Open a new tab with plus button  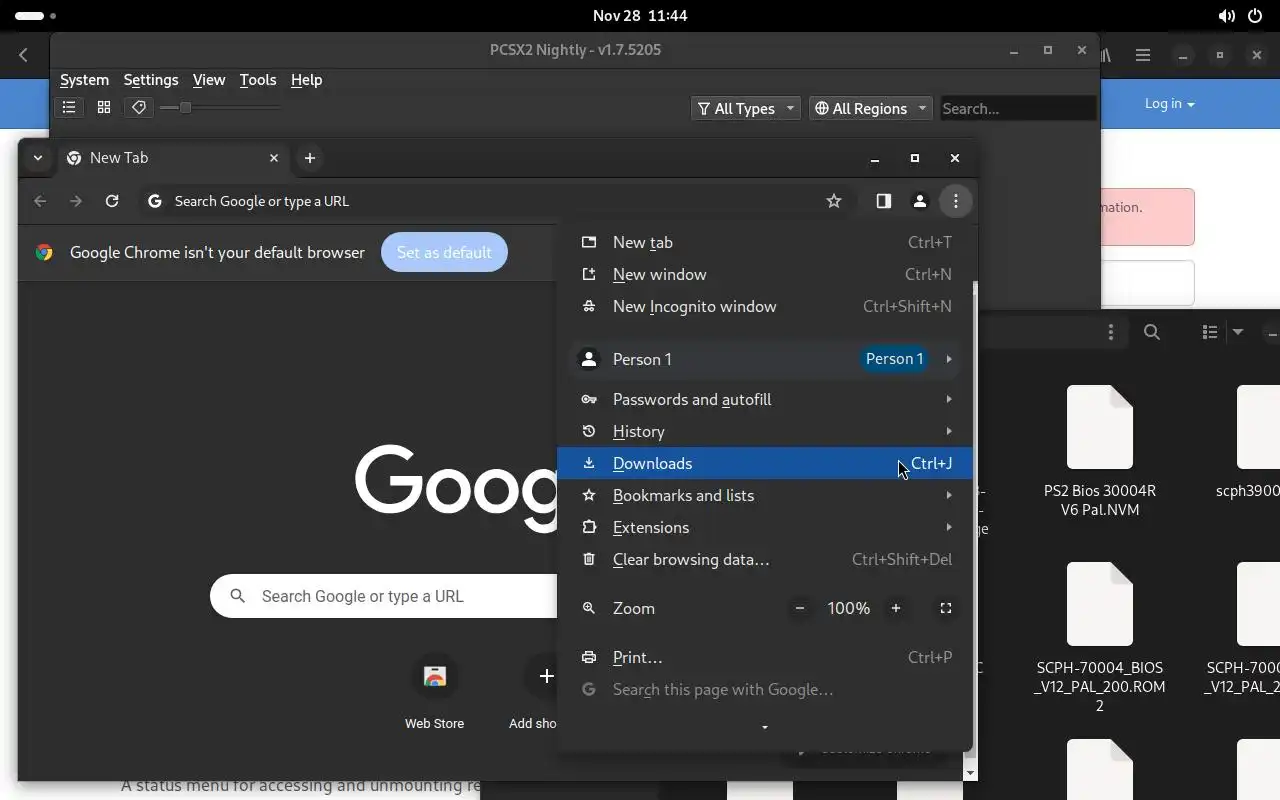pyautogui.click(x=310, y=158)
